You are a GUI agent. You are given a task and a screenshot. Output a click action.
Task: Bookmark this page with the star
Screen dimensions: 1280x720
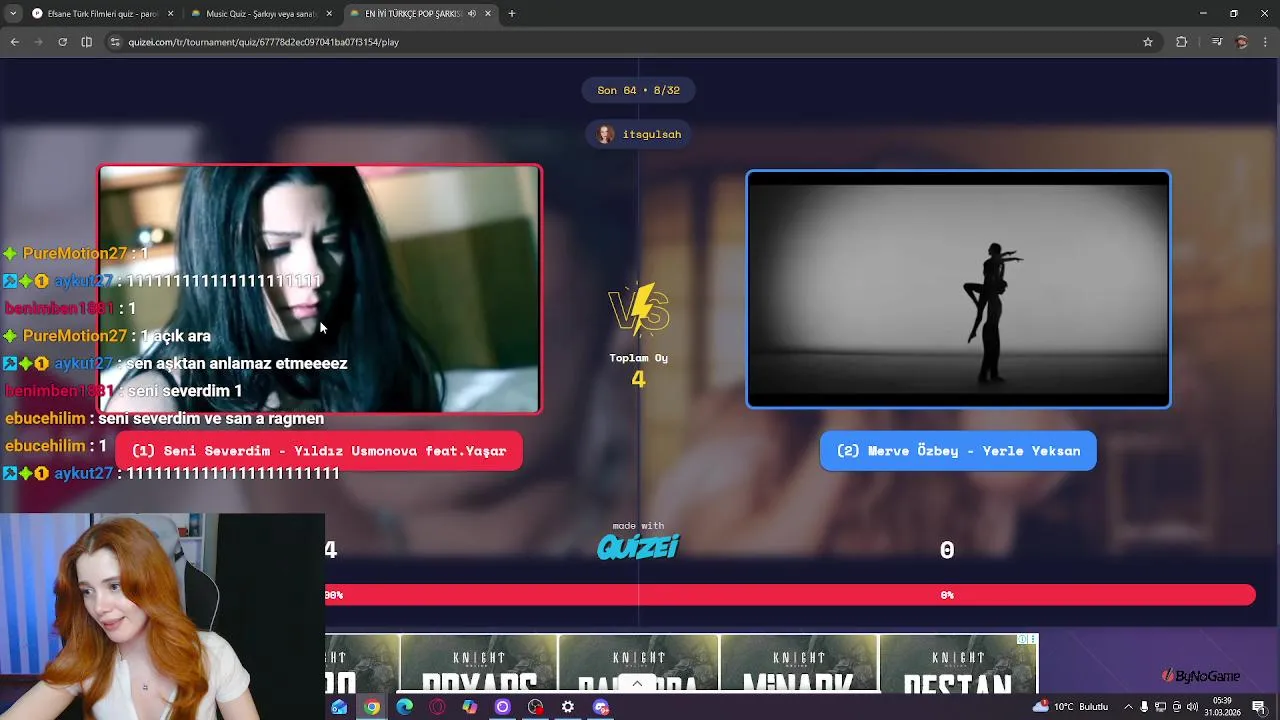point(1148,42)
